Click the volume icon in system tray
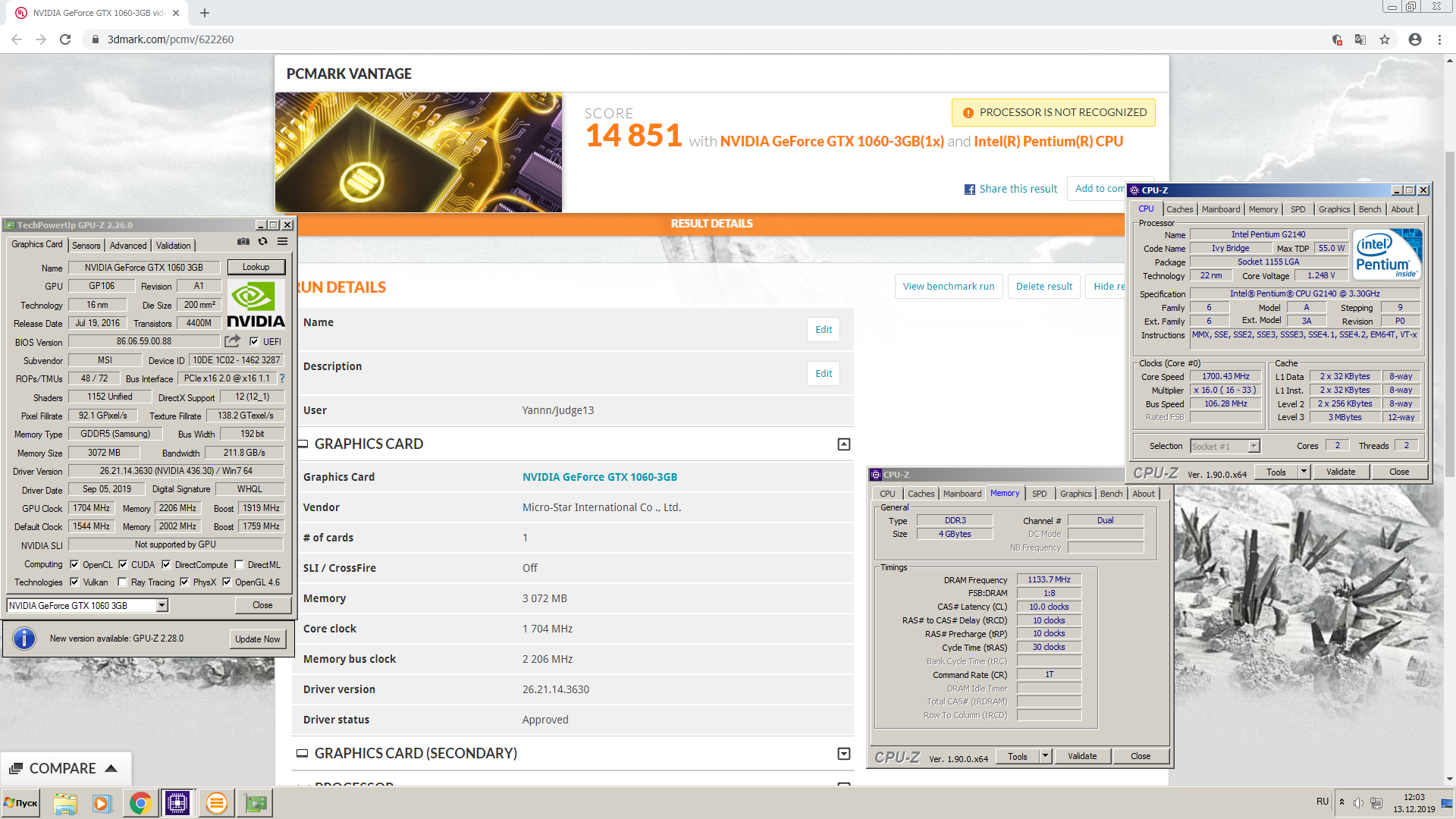 [x=1358, y=803]
